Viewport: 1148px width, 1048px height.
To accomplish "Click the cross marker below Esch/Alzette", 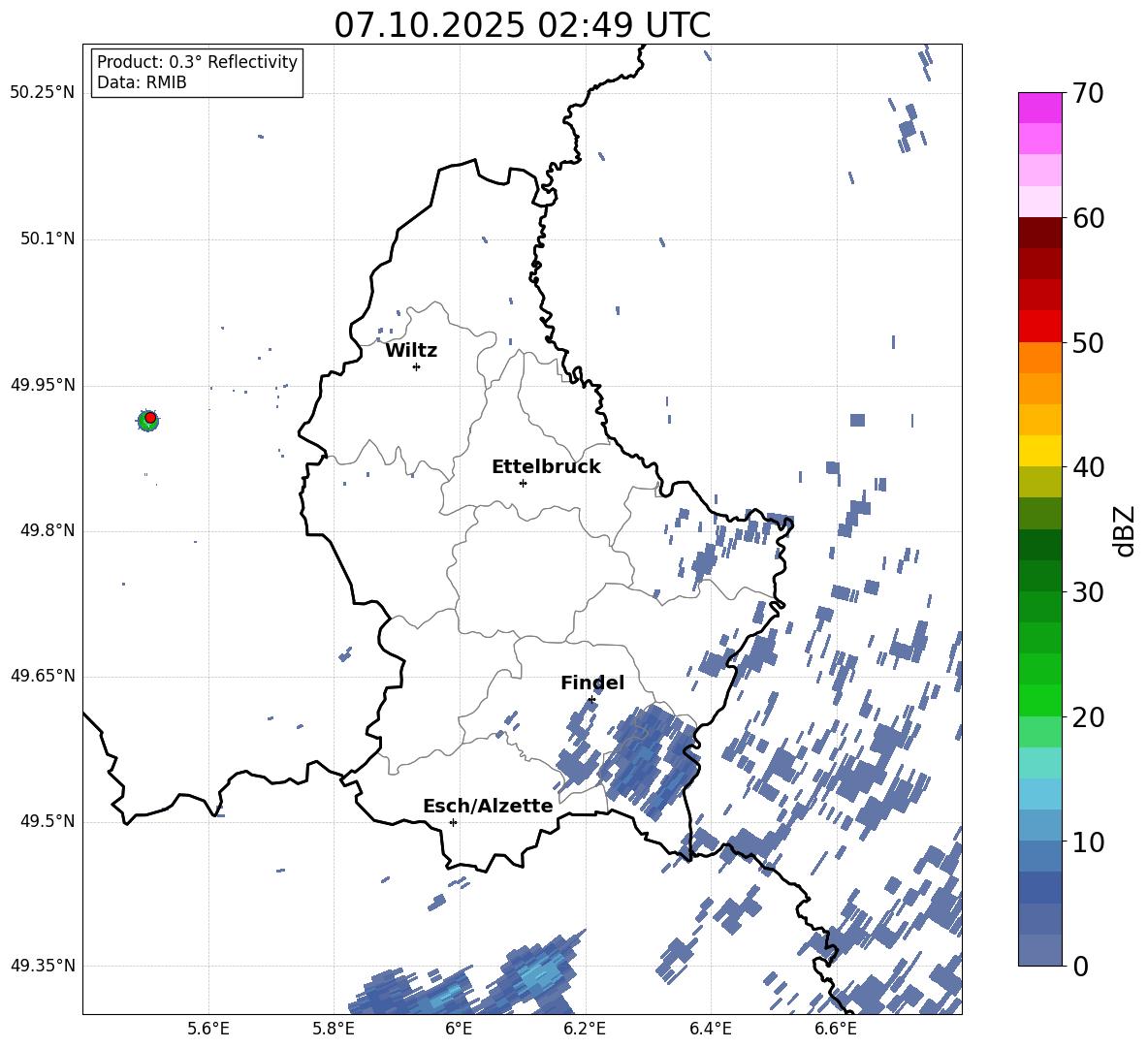I will 453,822.
